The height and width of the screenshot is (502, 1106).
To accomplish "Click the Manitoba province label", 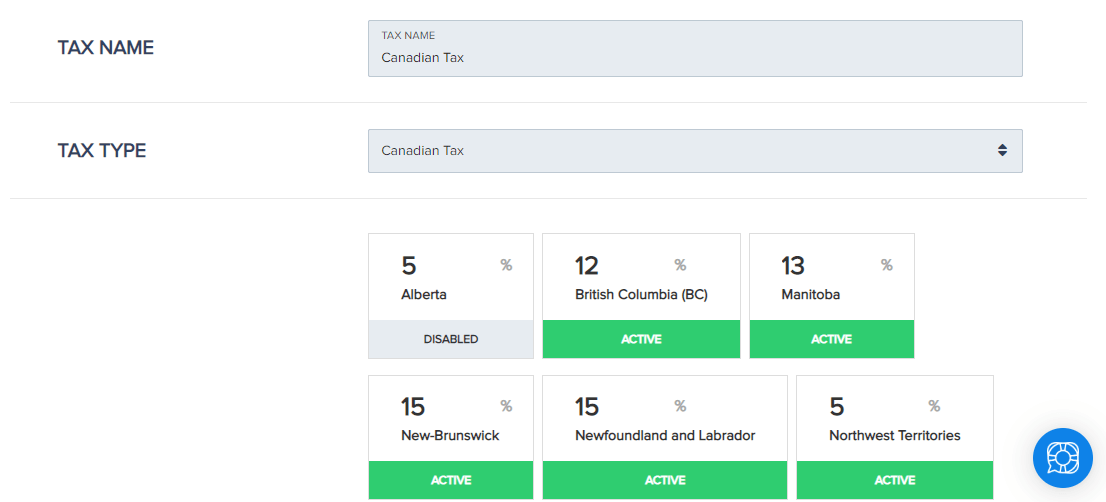I will tap(810, 295).
